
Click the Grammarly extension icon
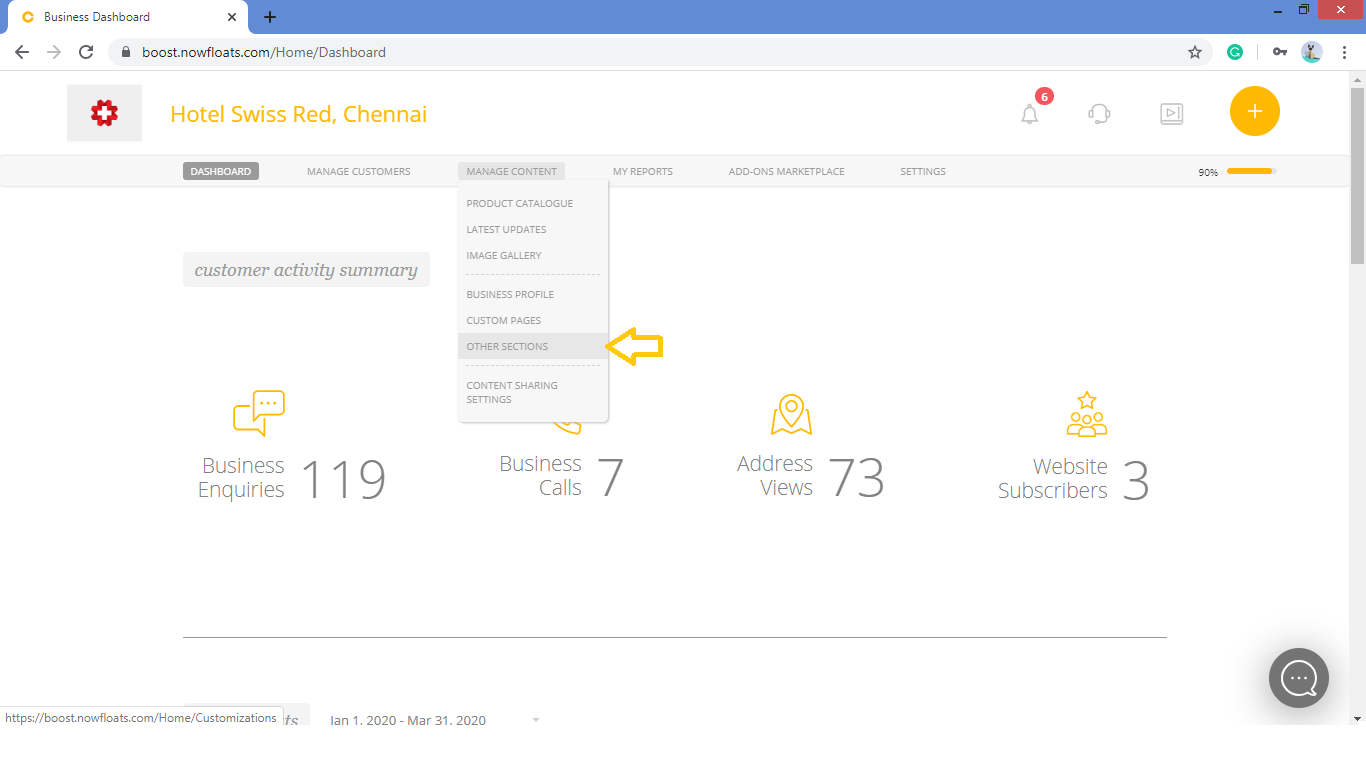click(x=1235, y=52)
